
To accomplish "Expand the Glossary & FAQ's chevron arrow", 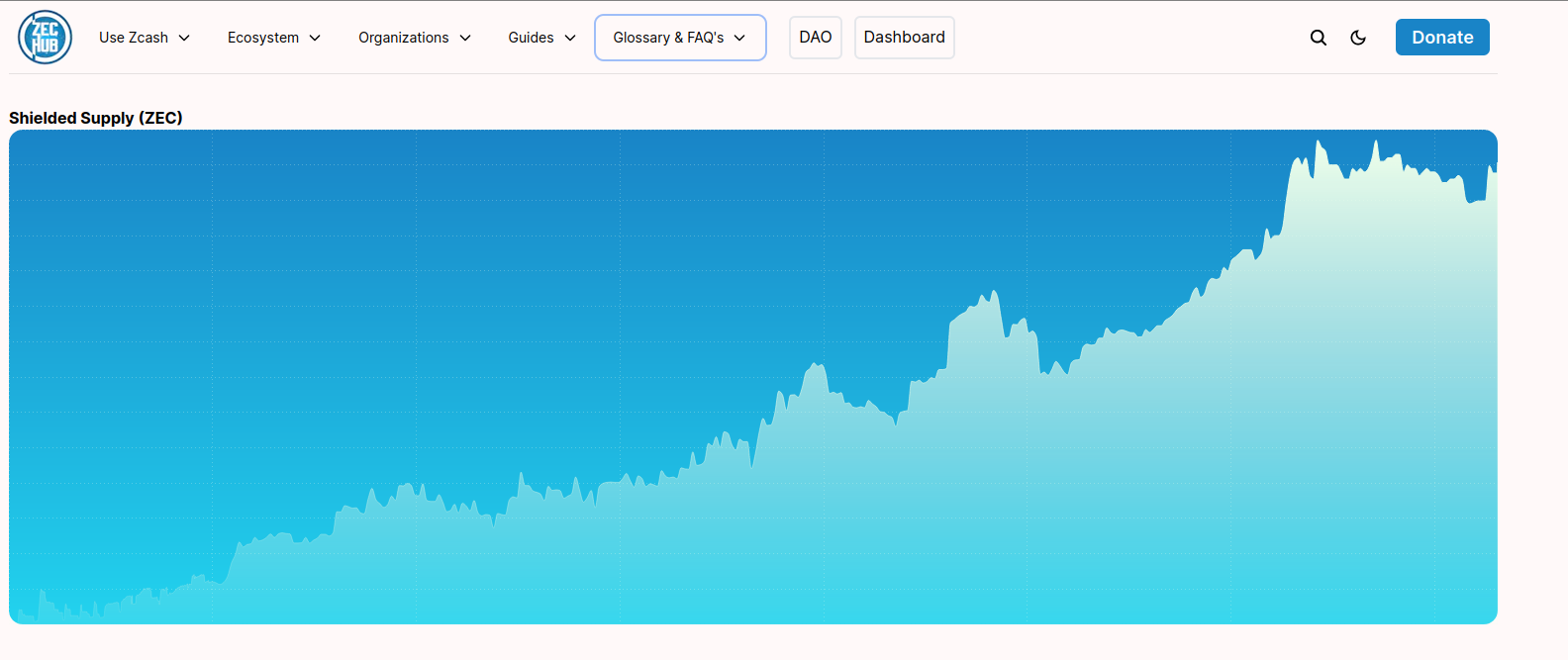I will point(739,38).
